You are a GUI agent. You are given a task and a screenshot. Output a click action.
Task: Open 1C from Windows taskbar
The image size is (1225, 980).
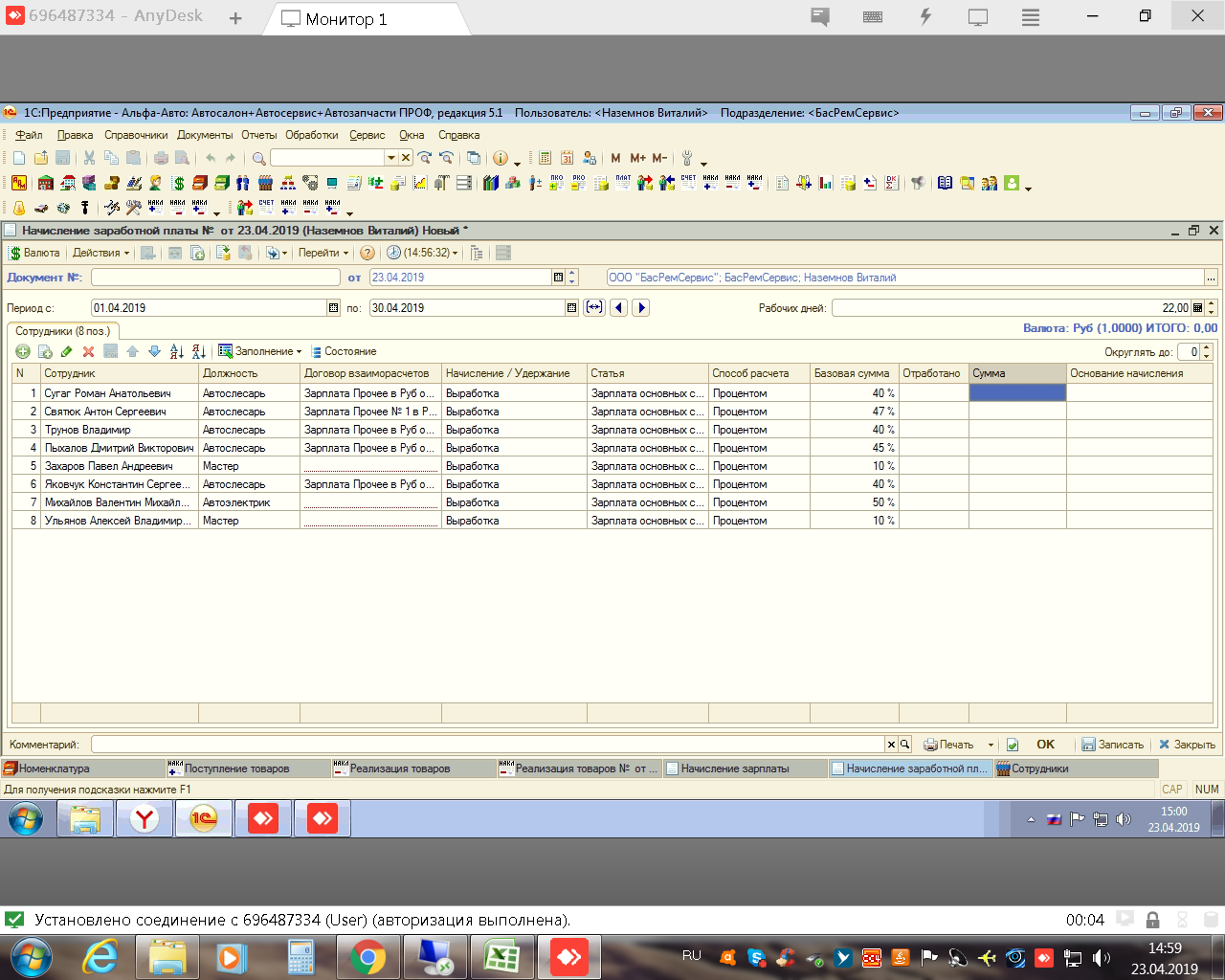(x=203, y=819)
